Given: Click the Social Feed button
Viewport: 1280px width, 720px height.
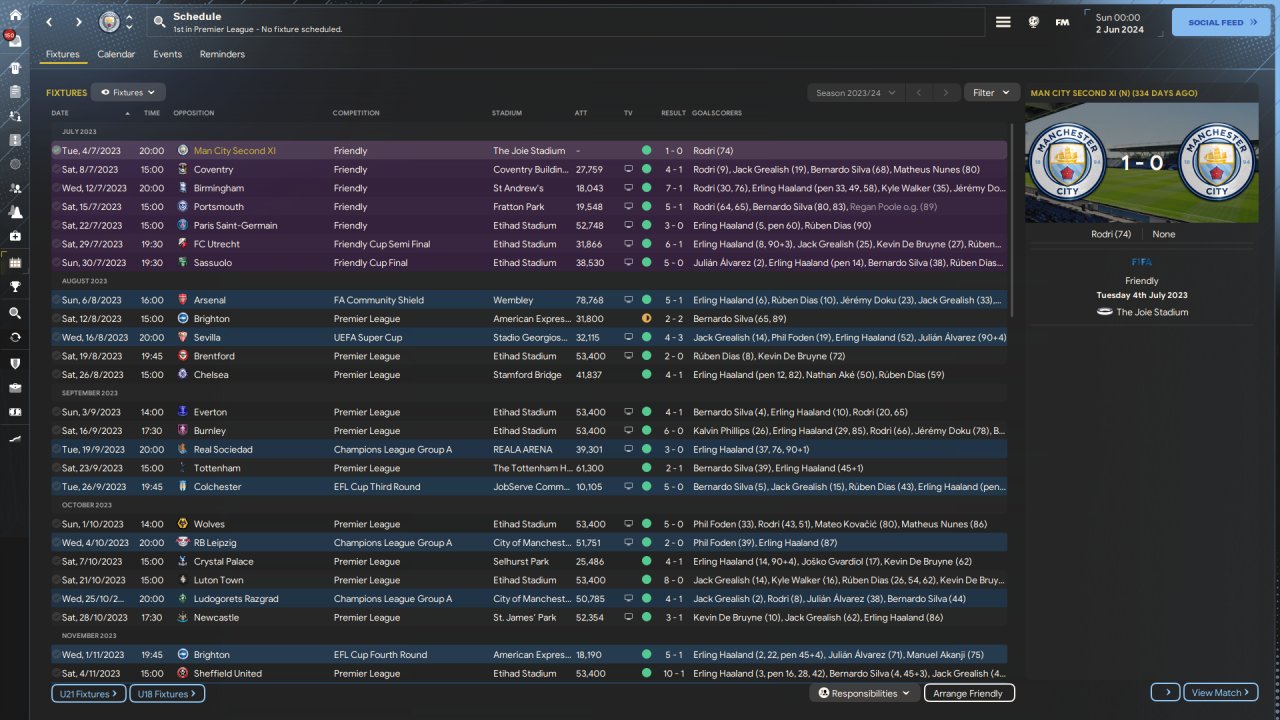Looking at the screenshot, I should tap(1220, 22).
